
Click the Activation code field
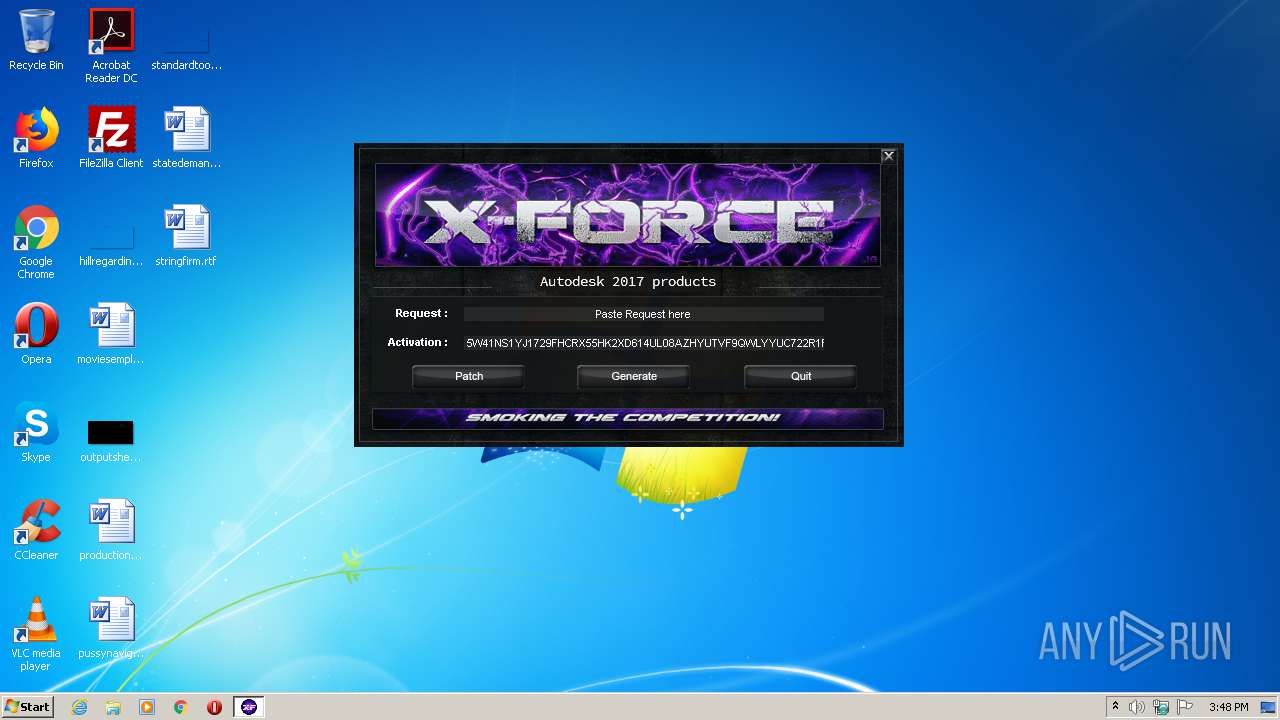[x=644, y=343]
